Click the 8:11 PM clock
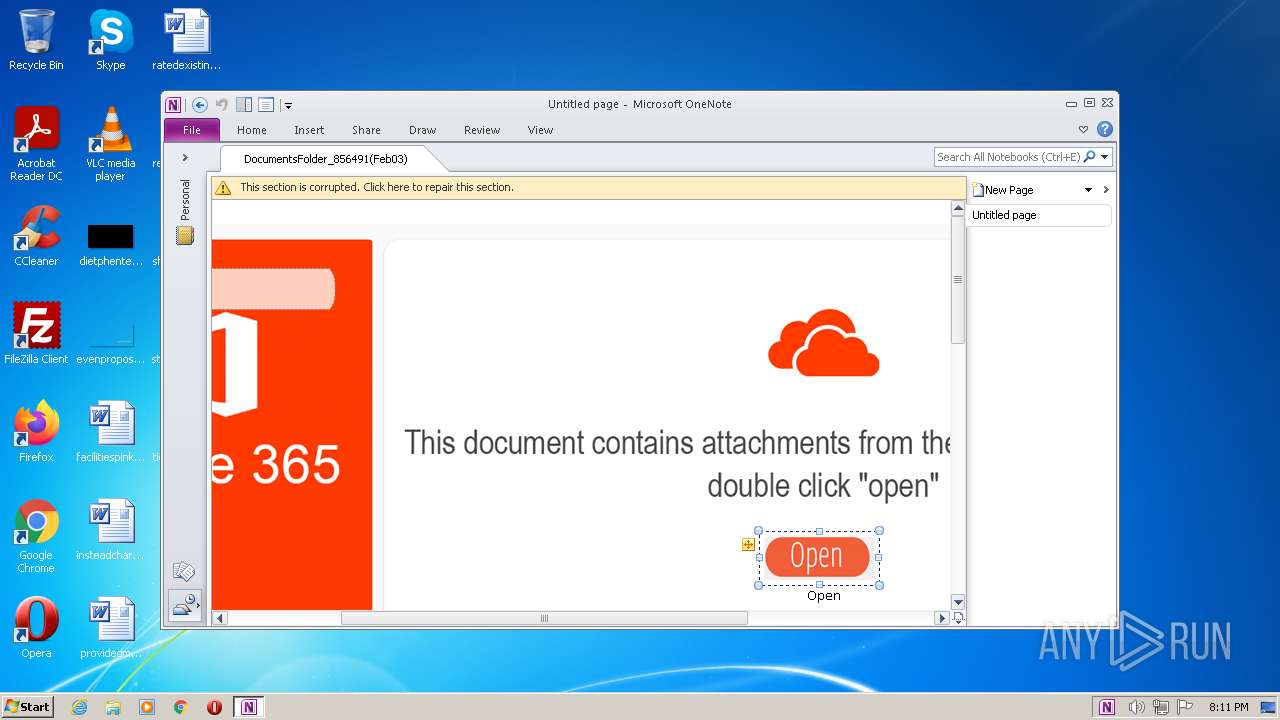The image size is (1280, 720). (1228, 707)
